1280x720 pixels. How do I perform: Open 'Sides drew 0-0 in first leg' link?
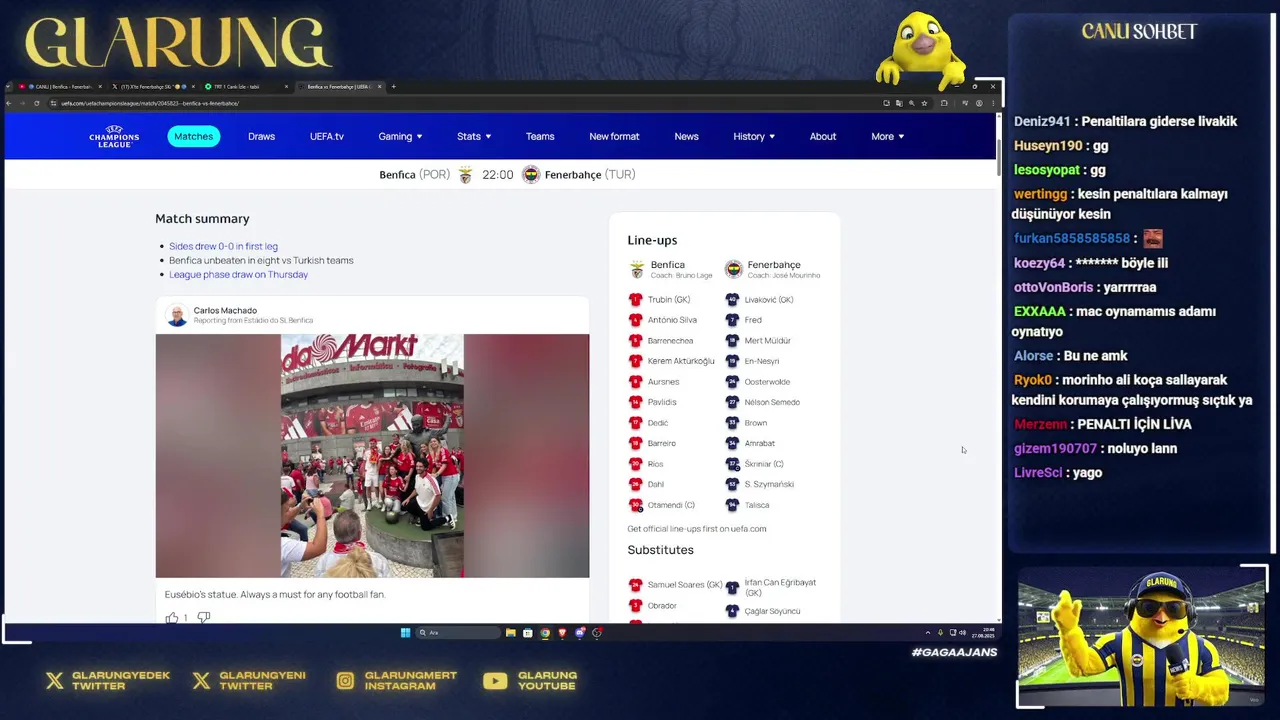223,246
